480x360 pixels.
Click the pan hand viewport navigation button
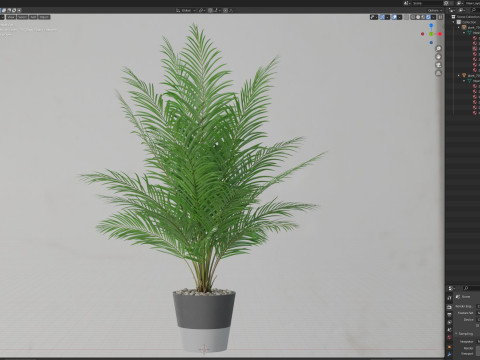438,57
